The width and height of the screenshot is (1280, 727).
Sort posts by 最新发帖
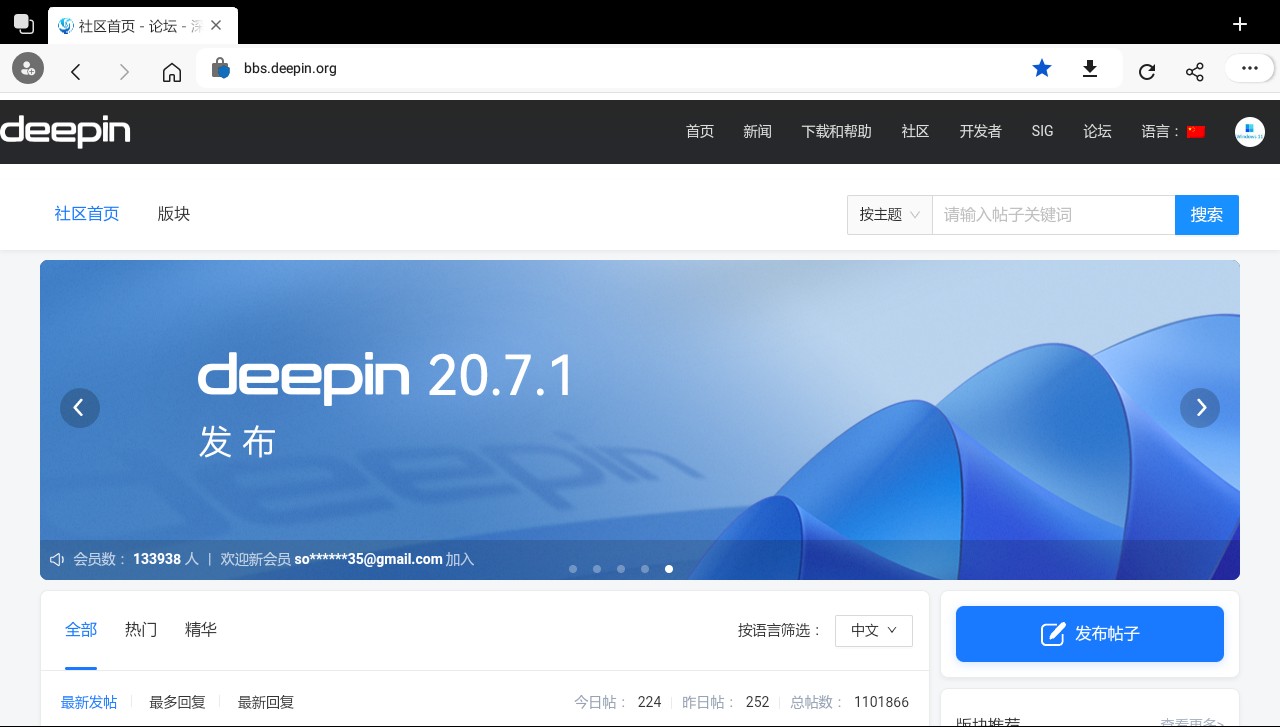coord(89,702)
